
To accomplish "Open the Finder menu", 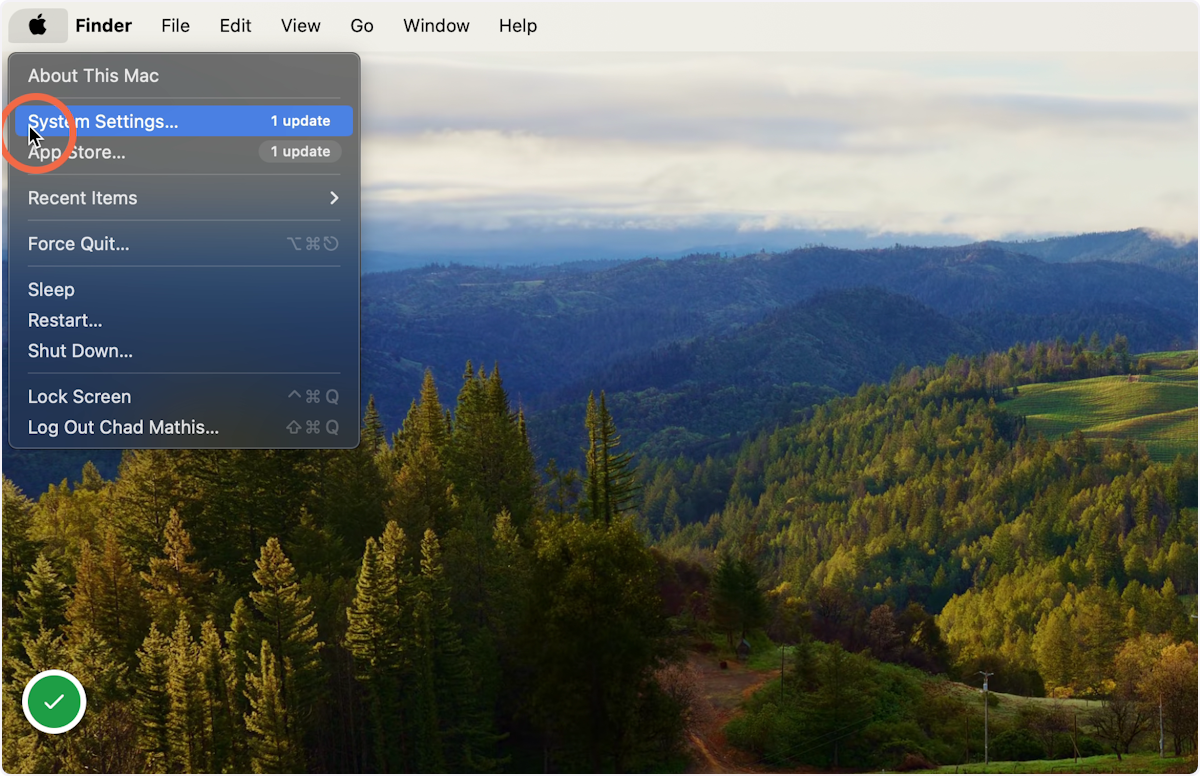I will [x=103, y=25].
